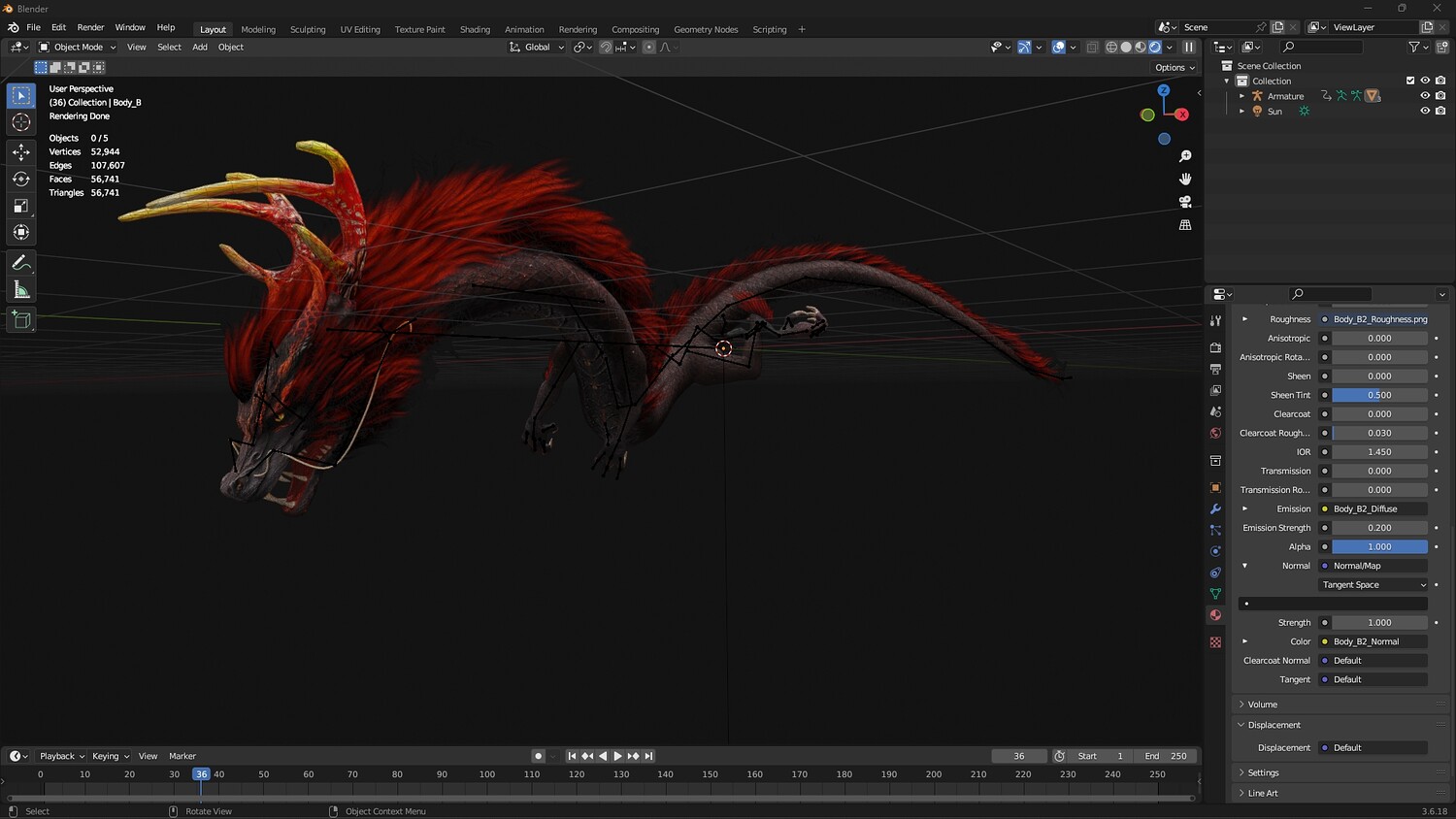
Task: Click the Add Cube tool
Action: tap(21, 320)
